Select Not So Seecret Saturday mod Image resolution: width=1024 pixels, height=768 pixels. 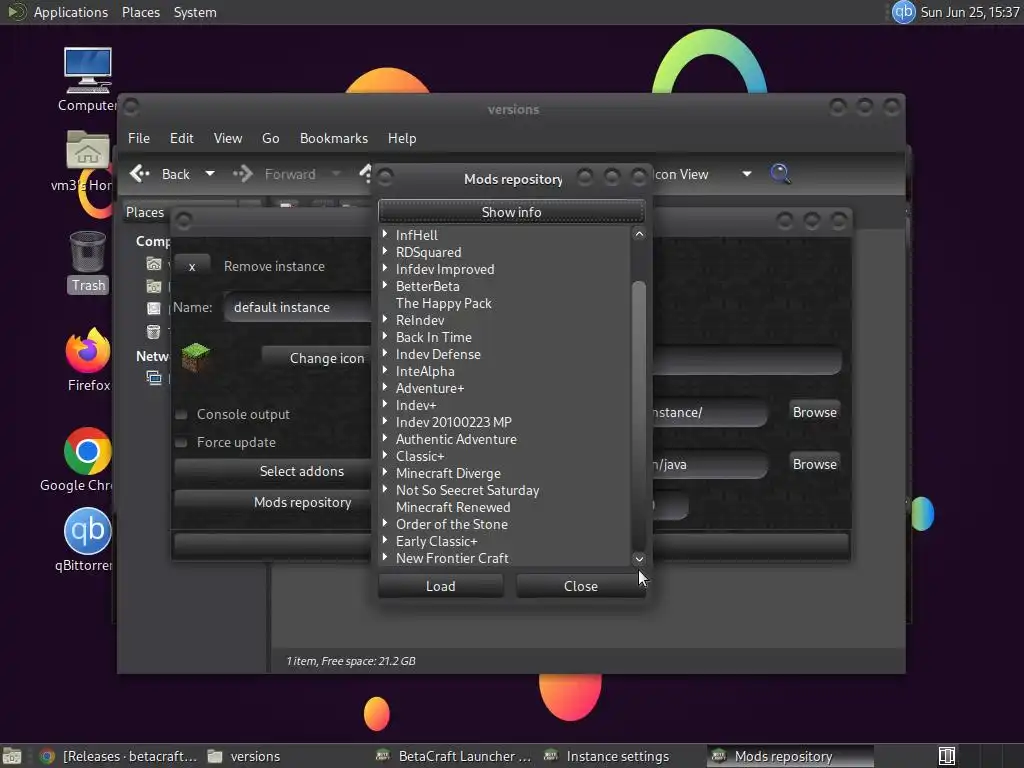click(x=468, y=490)
